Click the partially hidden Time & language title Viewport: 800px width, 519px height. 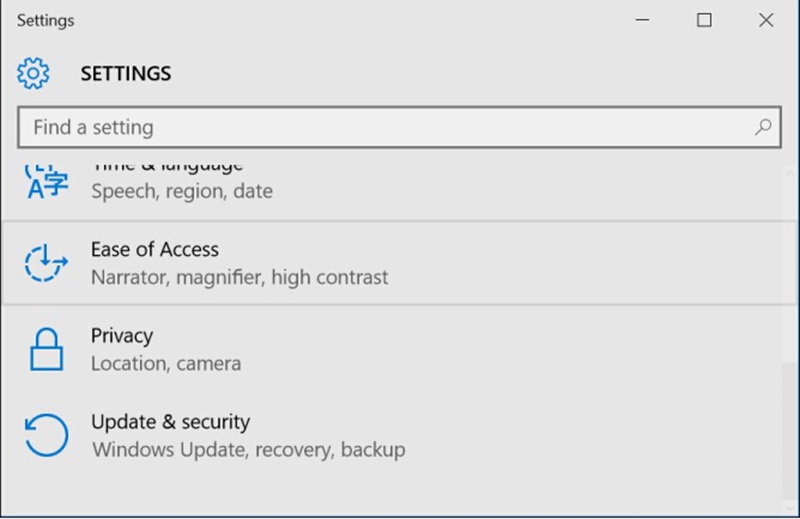pos(167,164)
